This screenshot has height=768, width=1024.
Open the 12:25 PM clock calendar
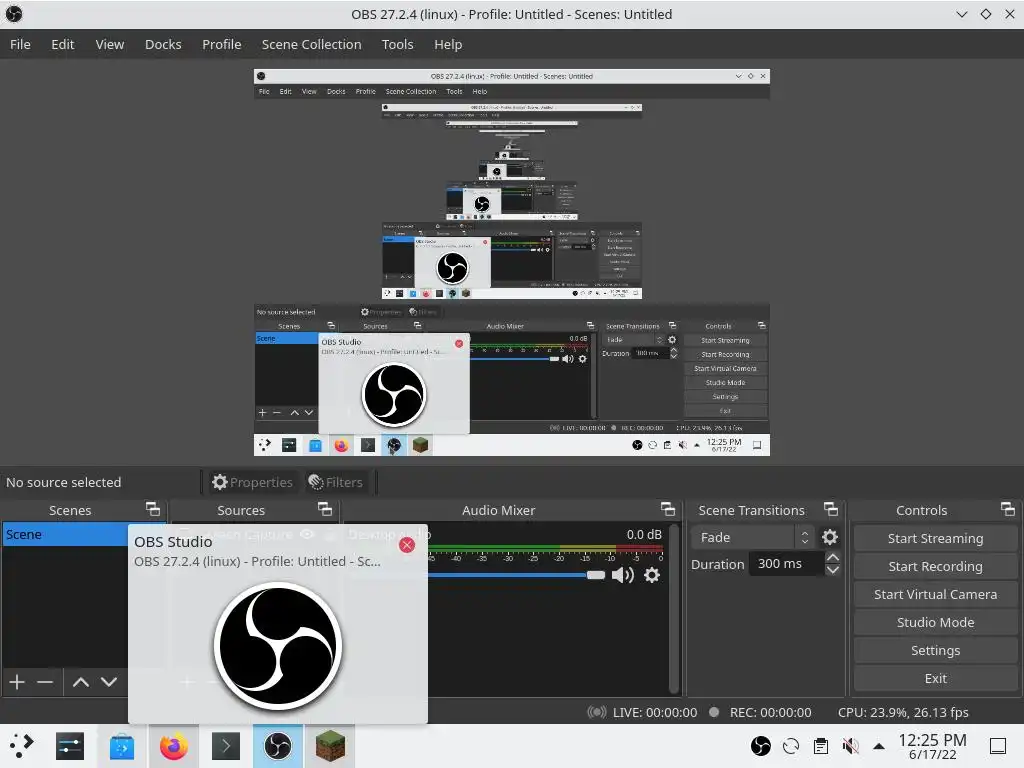933,746
